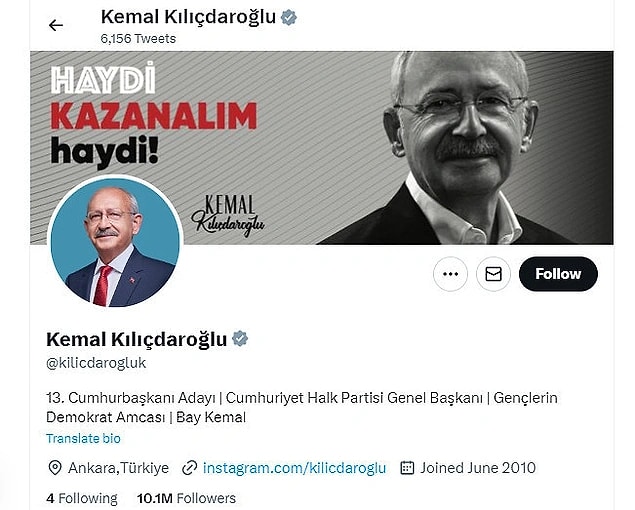This screenshot has height=510, width=635.
Task: Click the link chain icon
Action: click(189, 468)
